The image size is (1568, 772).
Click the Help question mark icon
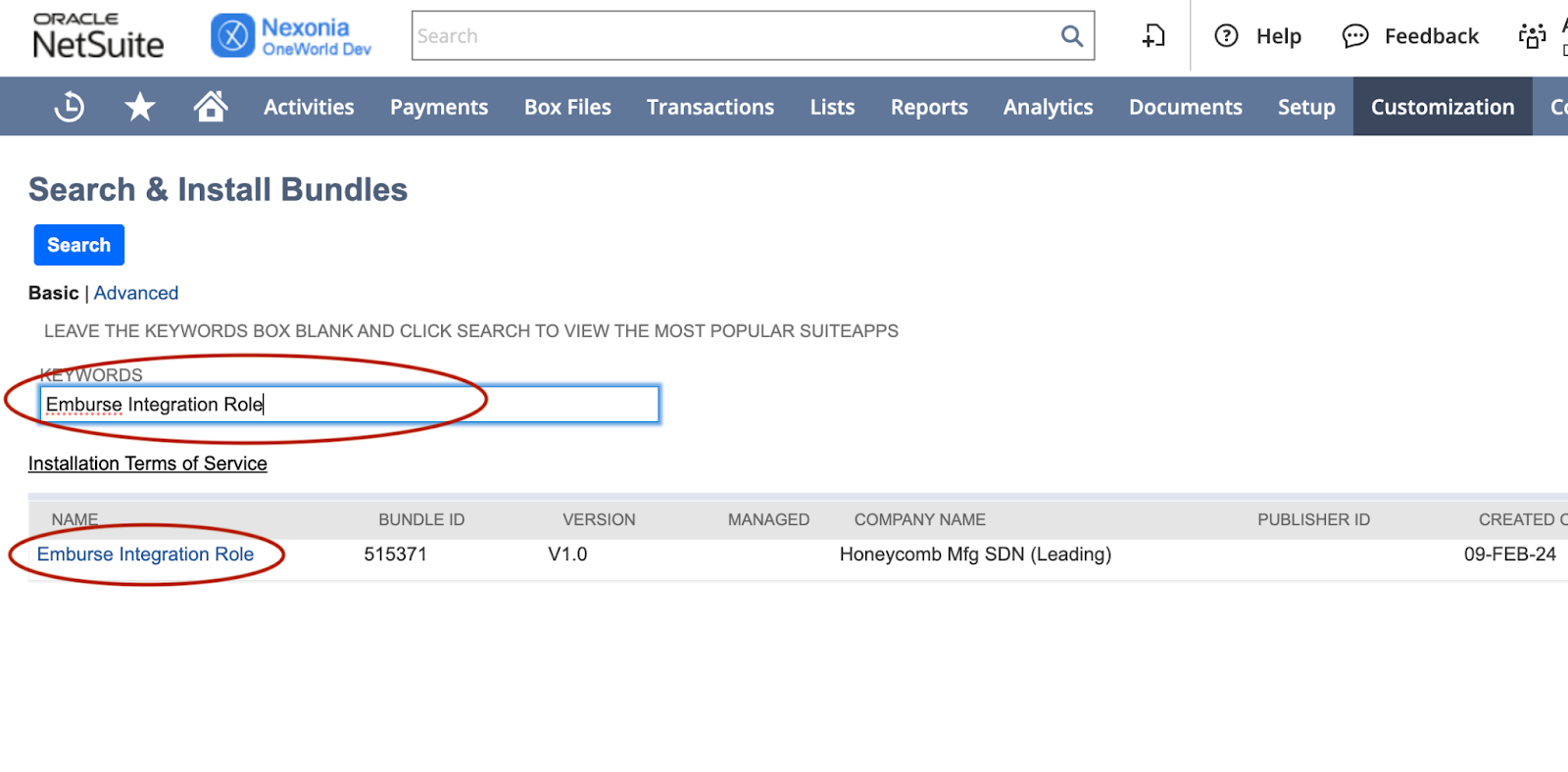point(1226,36)
